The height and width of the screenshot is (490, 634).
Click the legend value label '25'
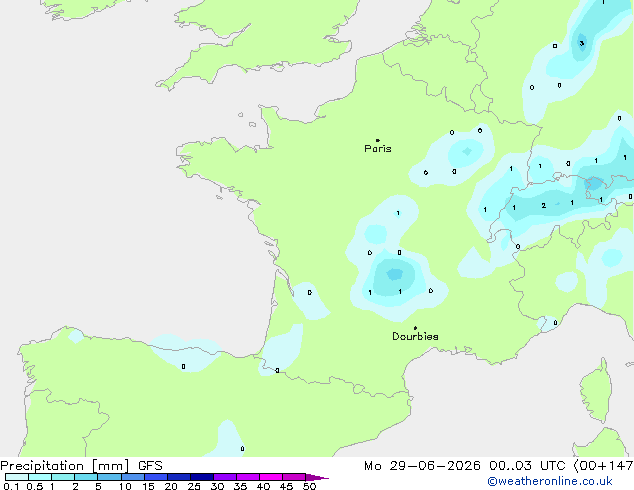pyautogui.click(x=194, y=486)
